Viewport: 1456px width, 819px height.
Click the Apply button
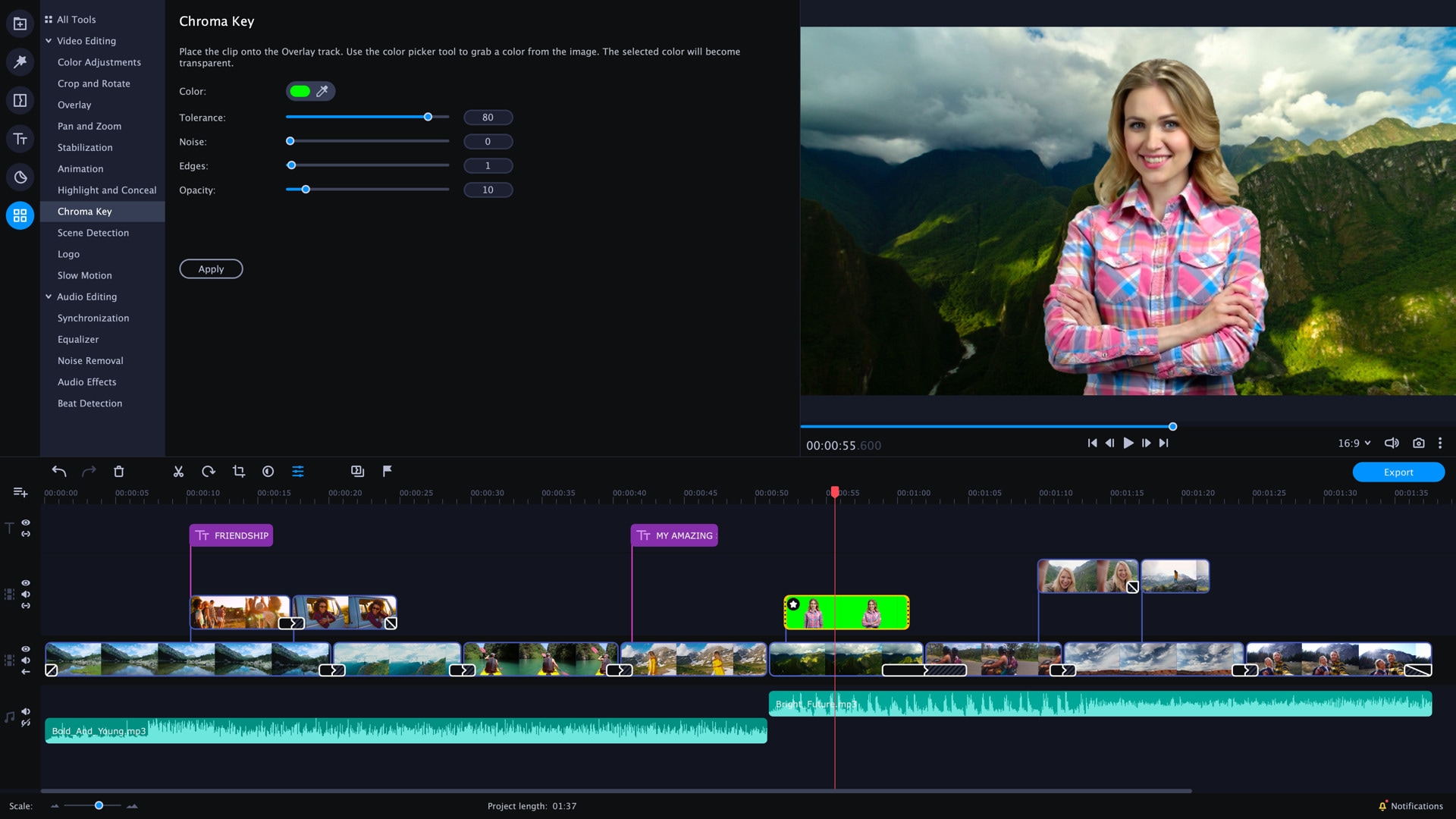point(210,268)
